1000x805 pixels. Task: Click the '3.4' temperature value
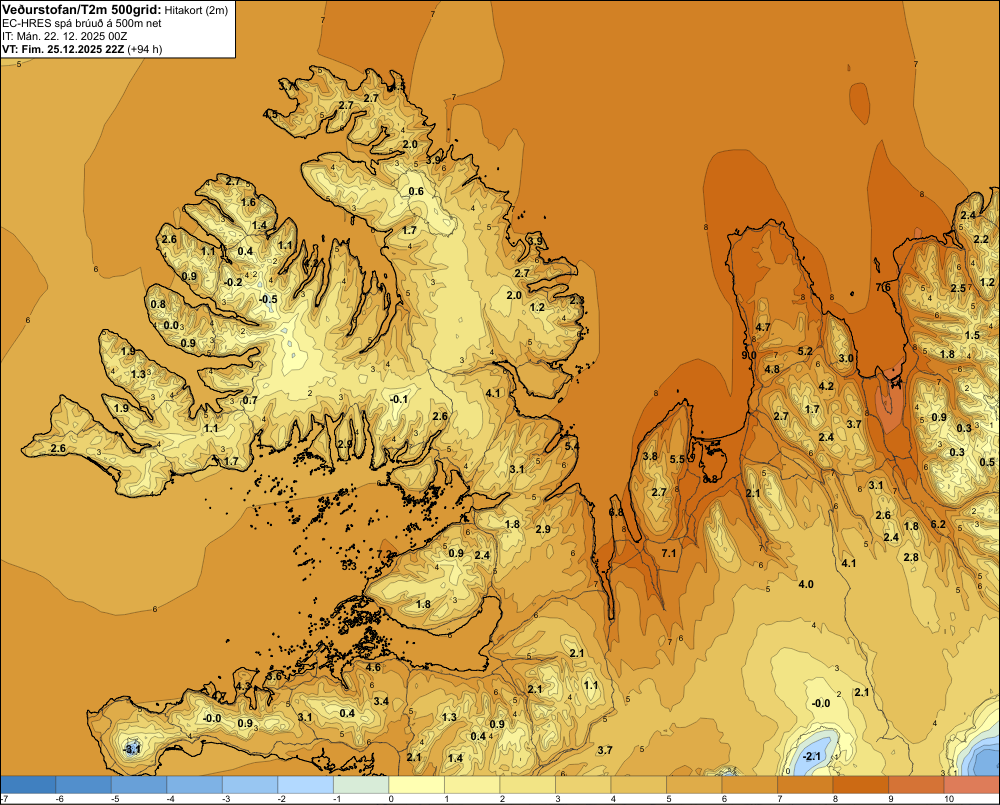point(381,701)
